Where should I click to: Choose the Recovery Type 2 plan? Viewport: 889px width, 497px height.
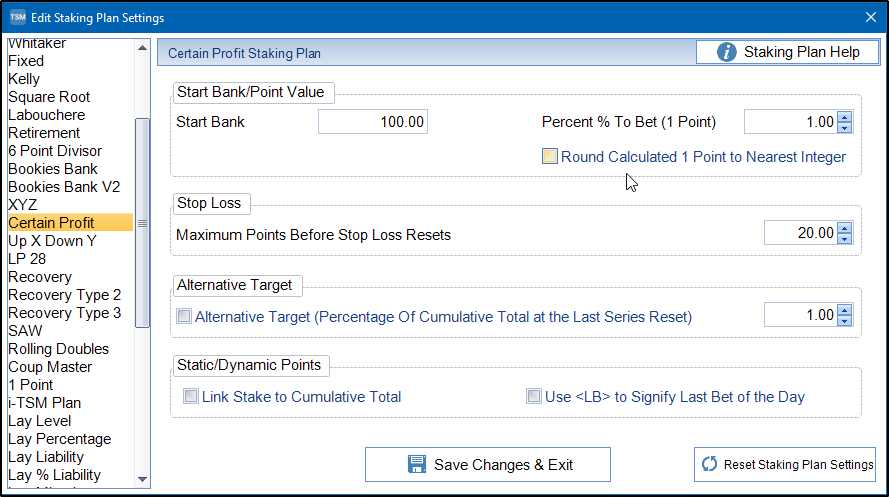click(64, 295)
